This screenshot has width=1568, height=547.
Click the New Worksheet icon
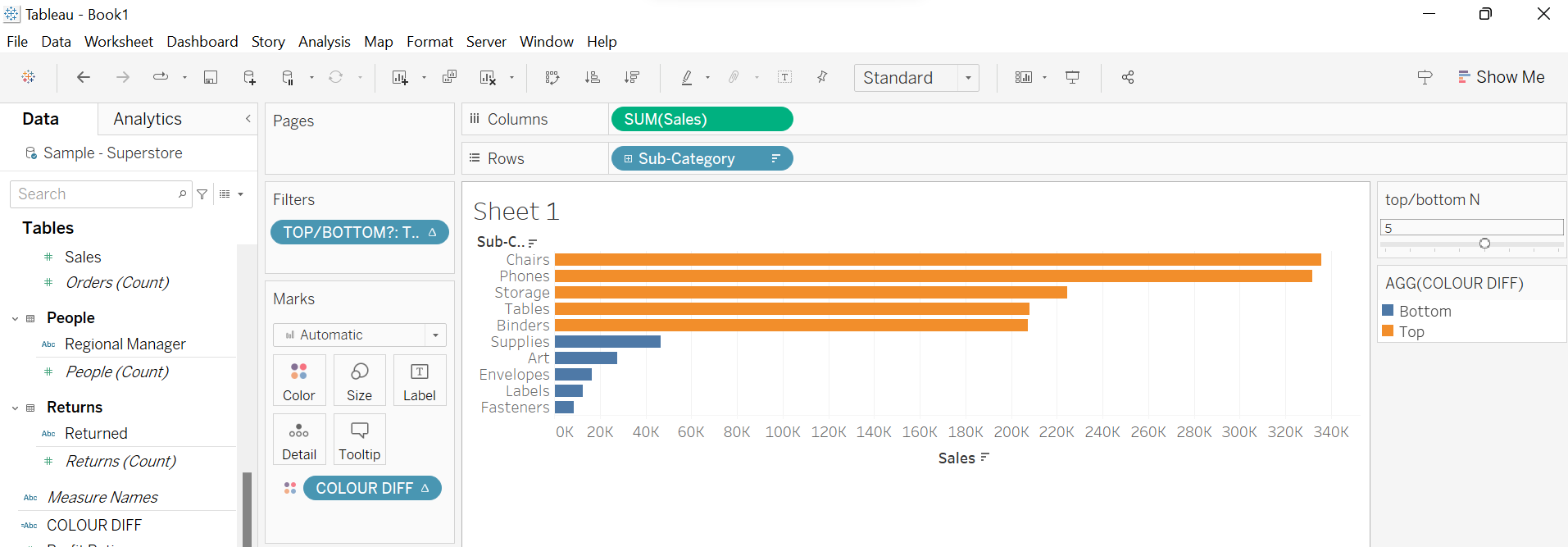click(x=400, y=77)
